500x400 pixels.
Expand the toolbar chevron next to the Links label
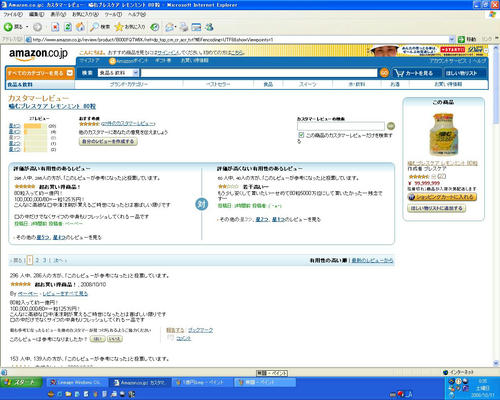[x=497, y=39]
